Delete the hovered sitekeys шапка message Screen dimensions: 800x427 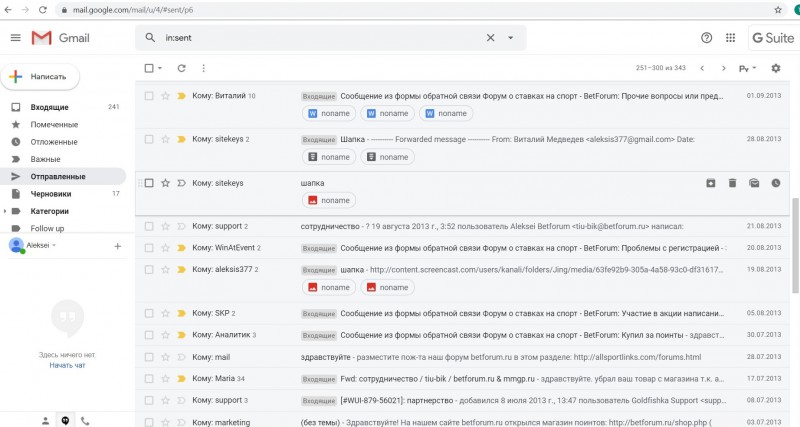tap(733, 183)
